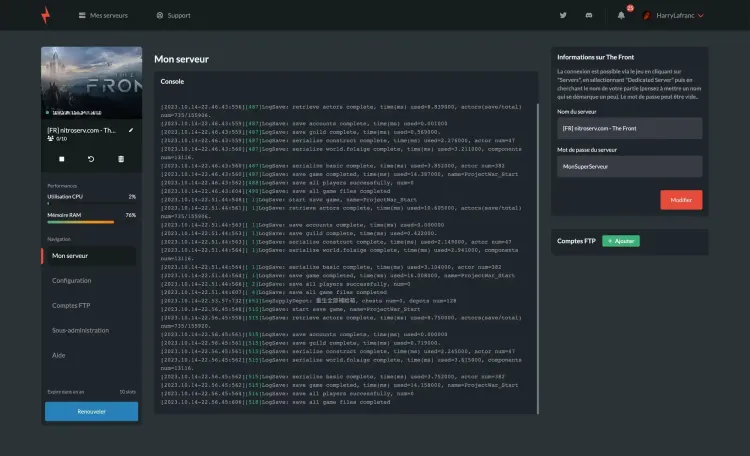Screen dimensions: 750x456
Task: Open Sous-administration section
Action: [80, 331]
